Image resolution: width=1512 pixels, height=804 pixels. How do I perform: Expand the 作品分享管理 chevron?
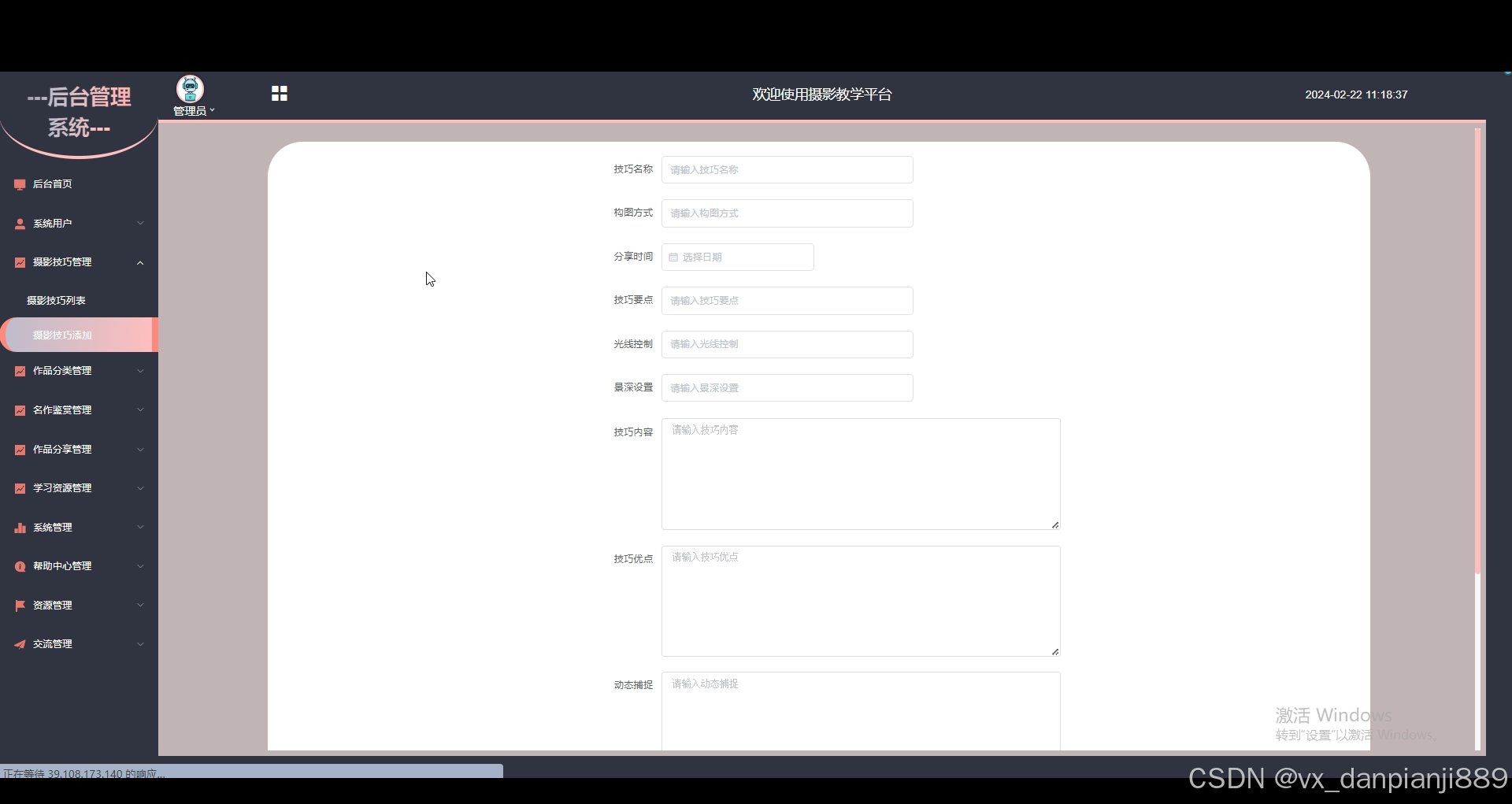140,450
